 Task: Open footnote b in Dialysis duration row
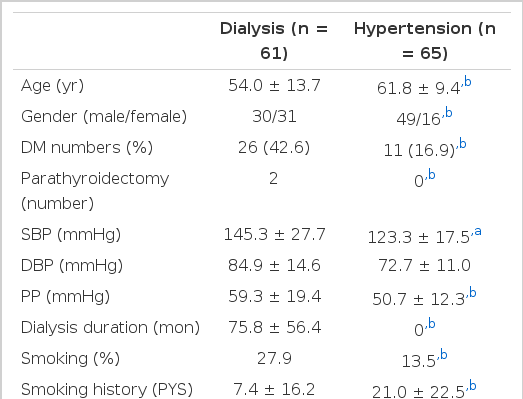[432, 324]
